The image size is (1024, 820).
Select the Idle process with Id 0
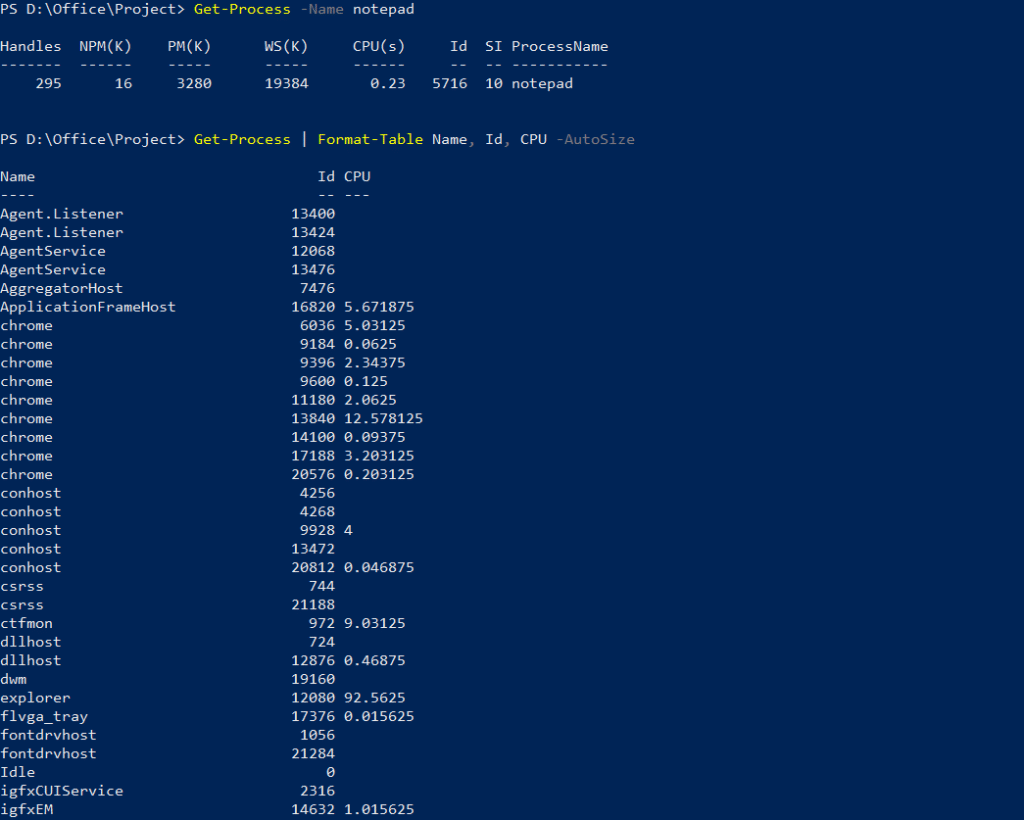click(x=17, y=771)
